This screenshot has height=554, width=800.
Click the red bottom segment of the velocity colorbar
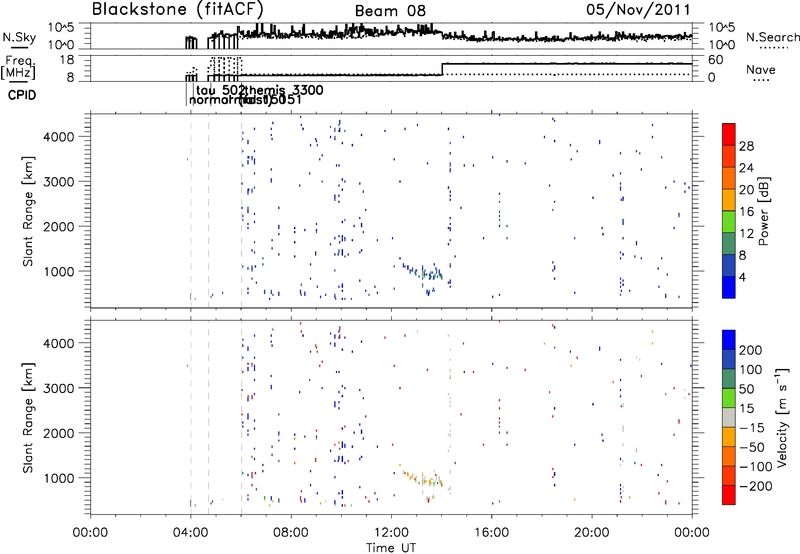[729, 495]
